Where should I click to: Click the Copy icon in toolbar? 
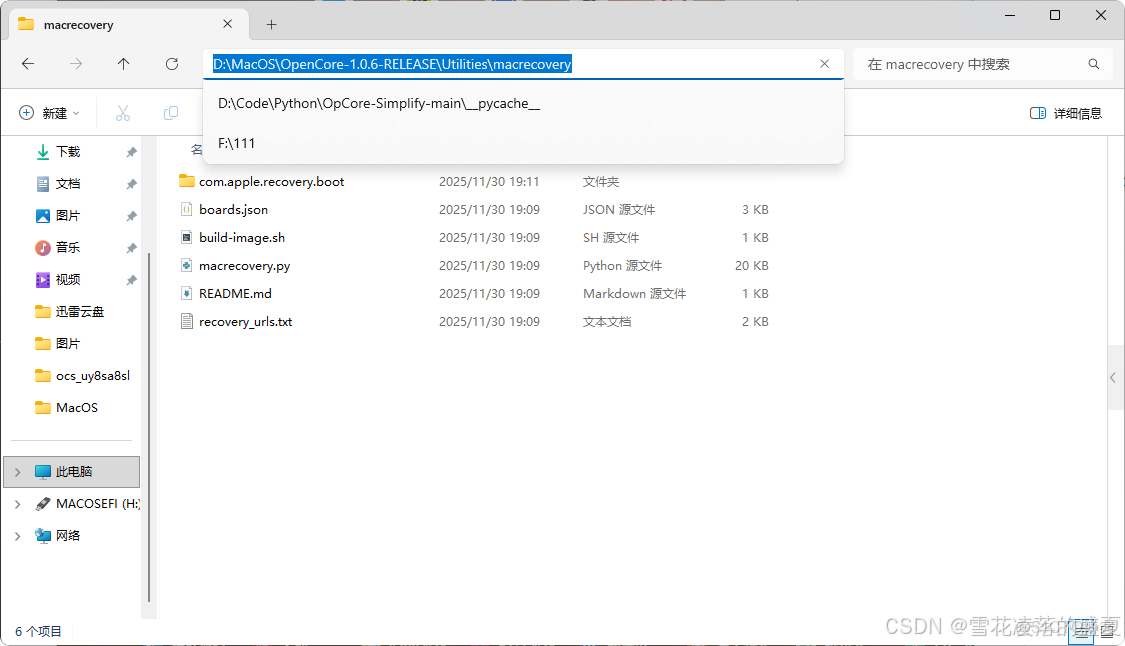click(171, 113)
